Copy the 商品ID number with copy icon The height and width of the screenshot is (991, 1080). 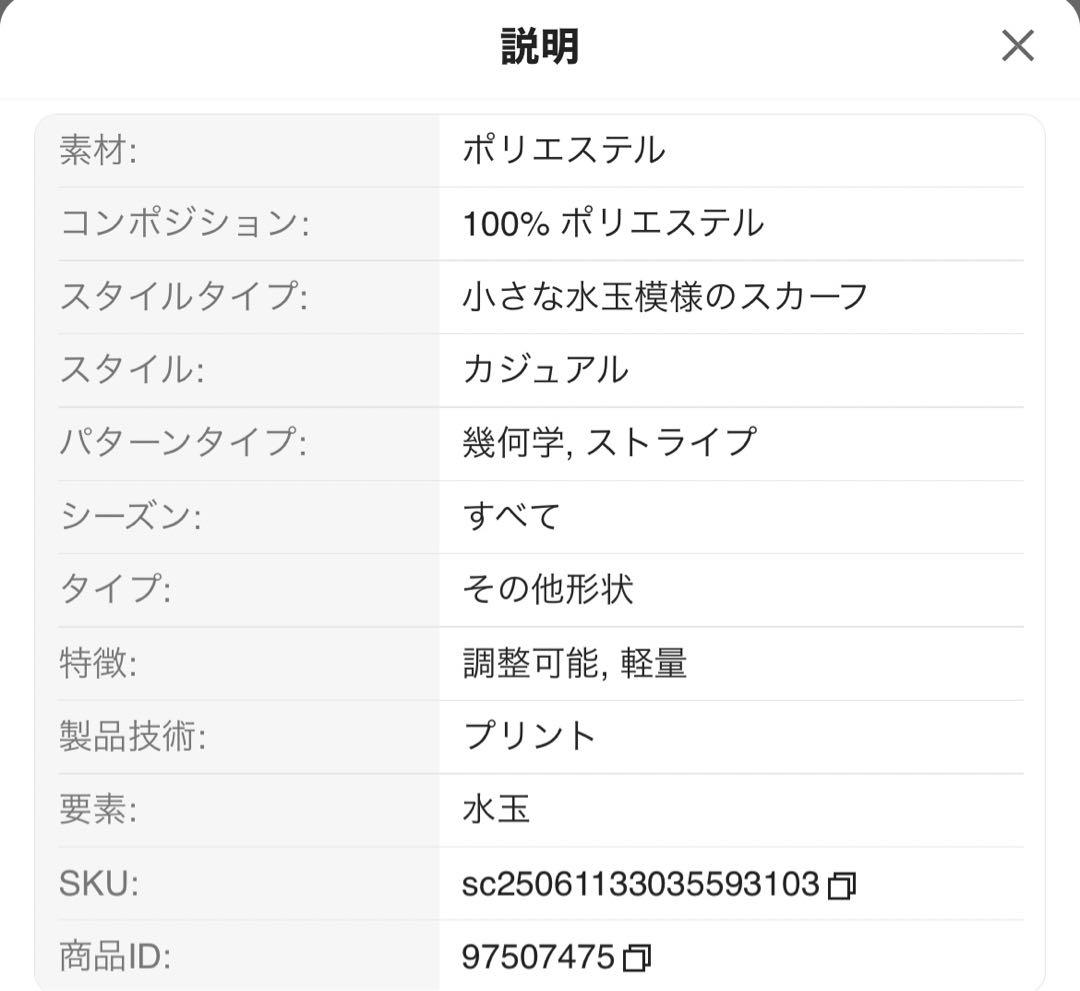636,959
